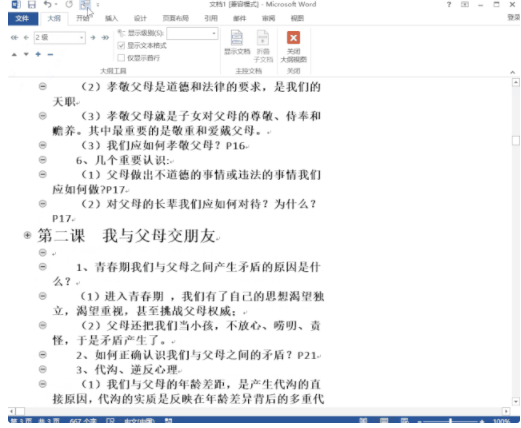Open ribbon display options icon
The width and height of the screenshot is (521, 428).
[465, 4]
